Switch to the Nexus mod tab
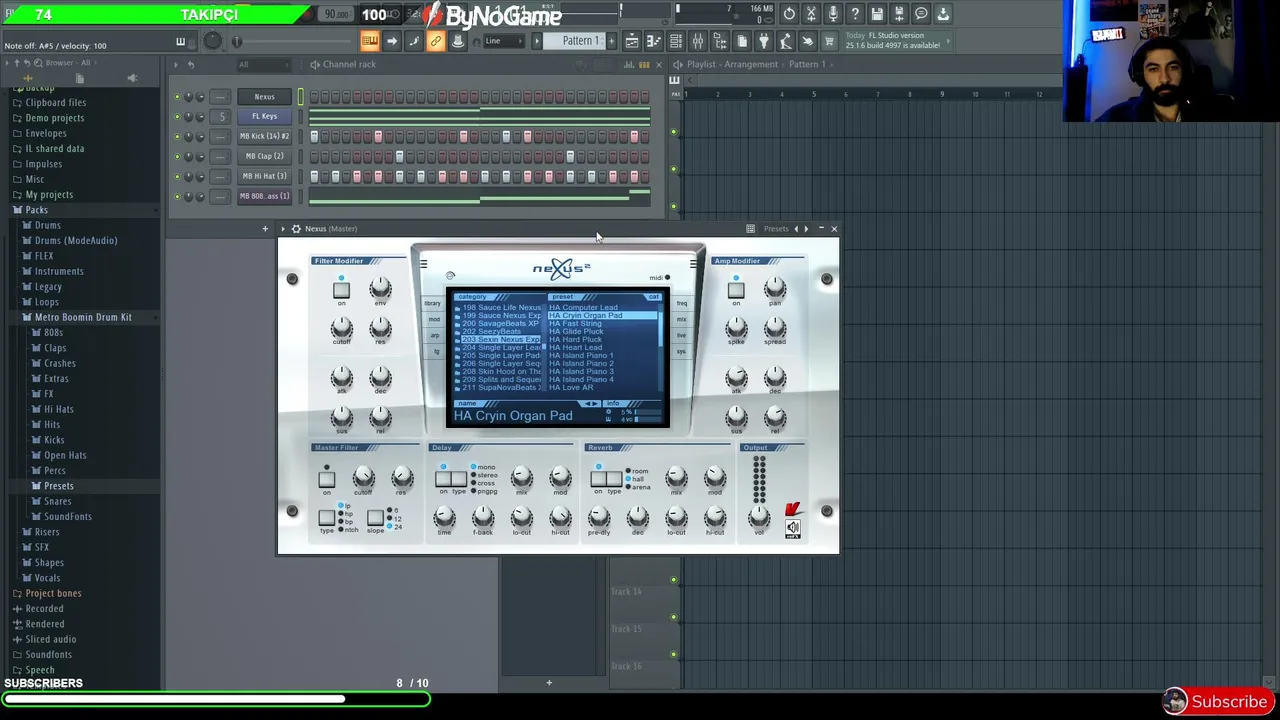 [x=433, y=319]
